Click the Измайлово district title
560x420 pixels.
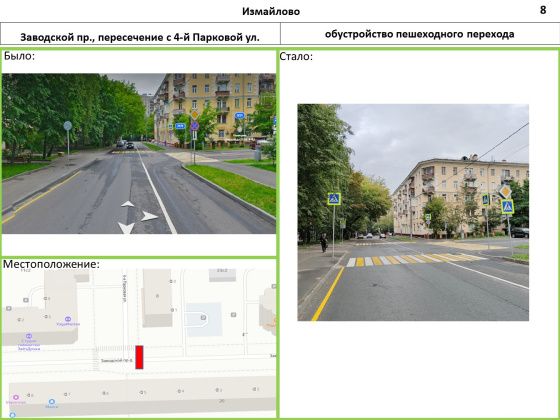point(271,11)
